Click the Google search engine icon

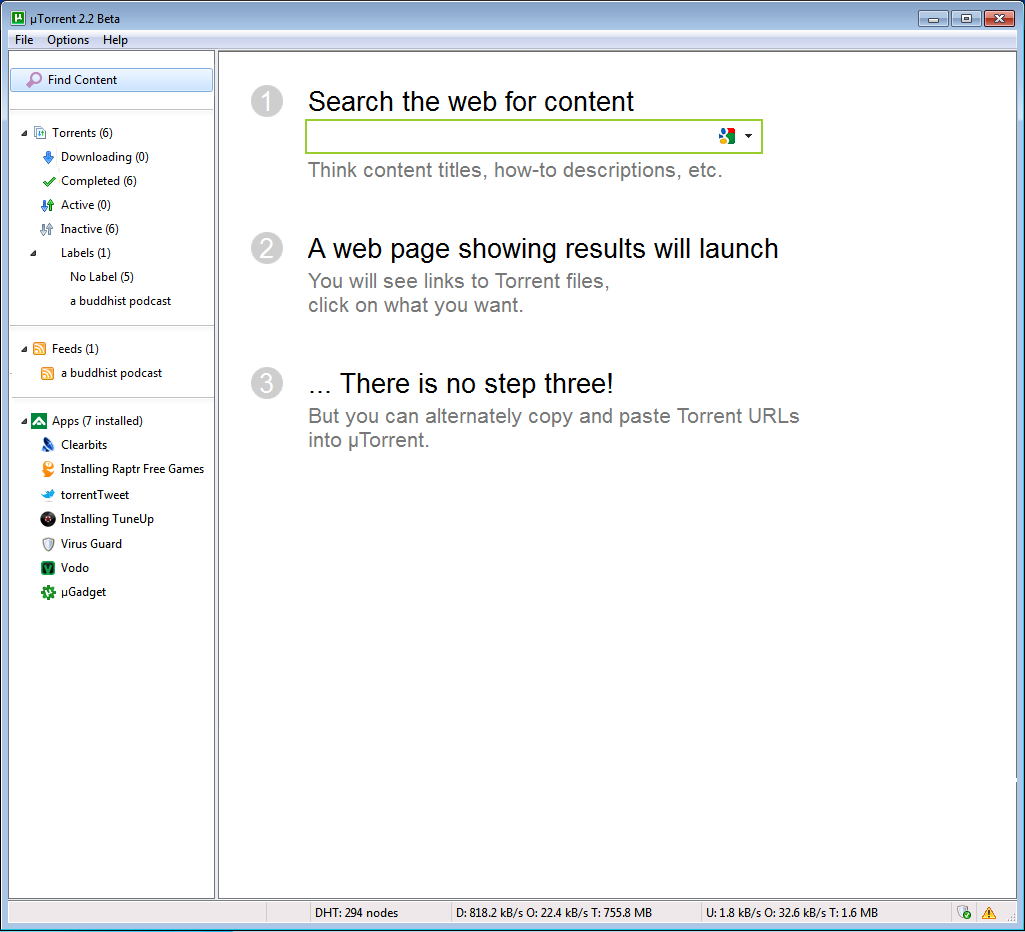click(727, 136)
